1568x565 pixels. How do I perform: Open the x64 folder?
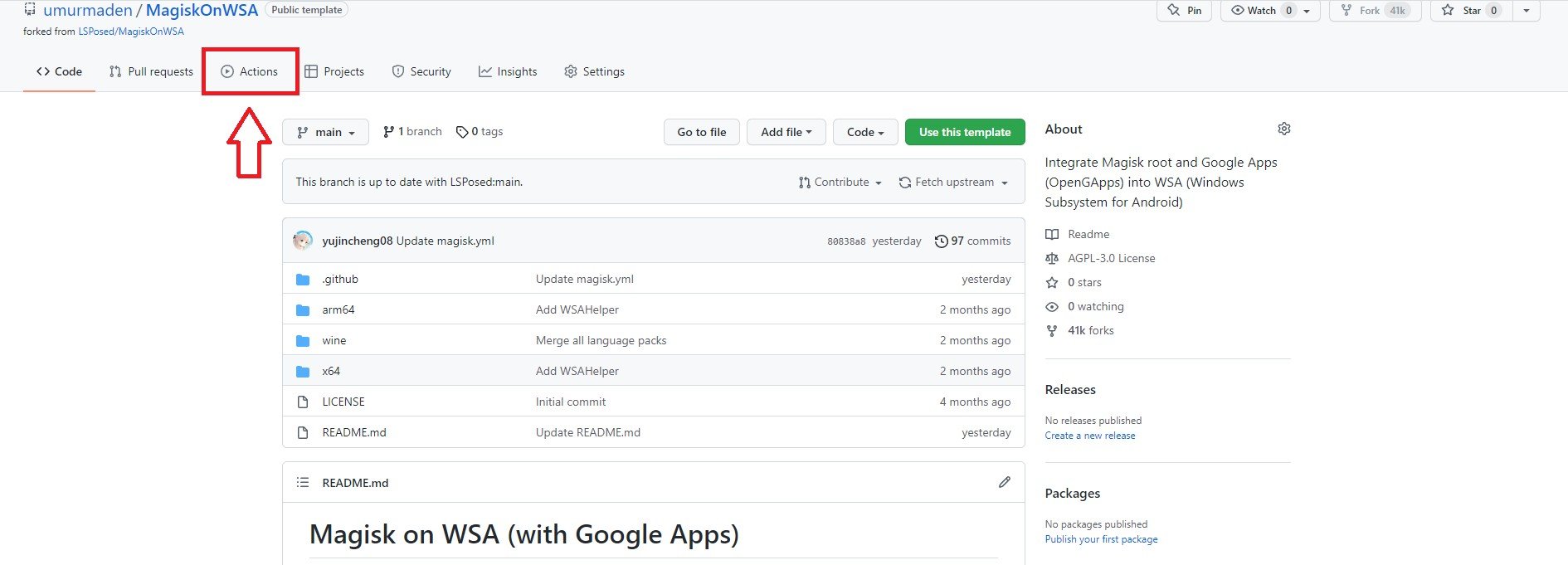(331, 371)
